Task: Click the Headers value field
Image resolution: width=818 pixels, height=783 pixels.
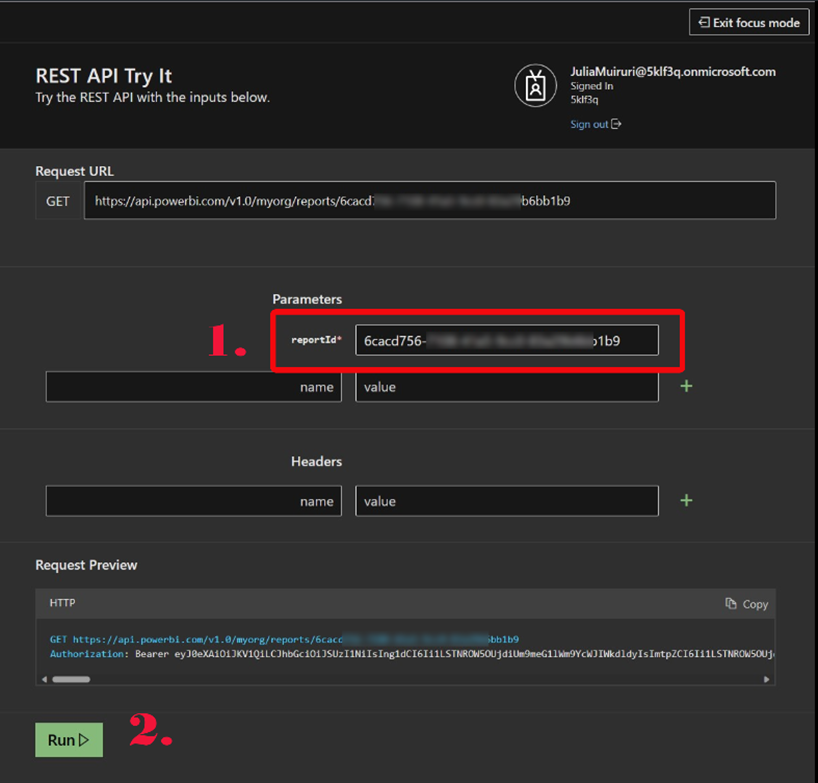Action: 507,501
